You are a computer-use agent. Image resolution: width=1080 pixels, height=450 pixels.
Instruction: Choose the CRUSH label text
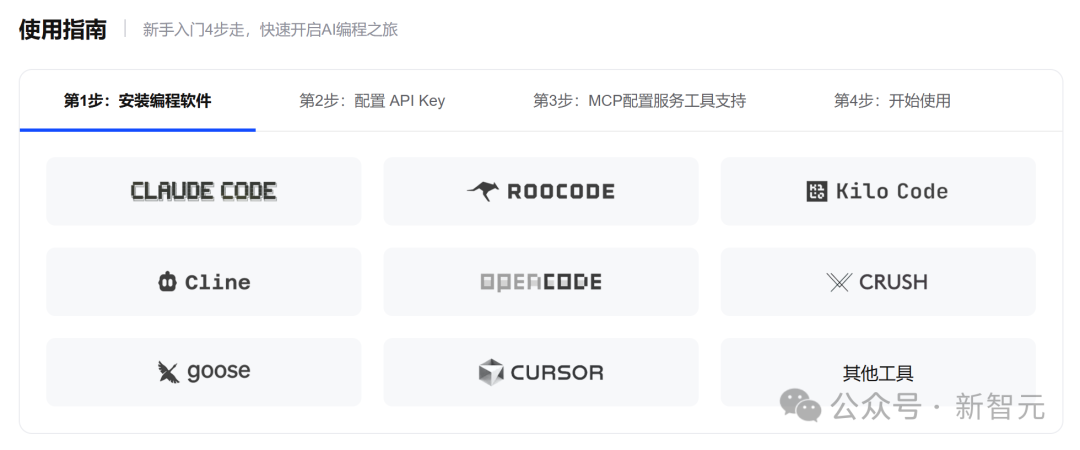pyautogui.click(x=893, y=282)
